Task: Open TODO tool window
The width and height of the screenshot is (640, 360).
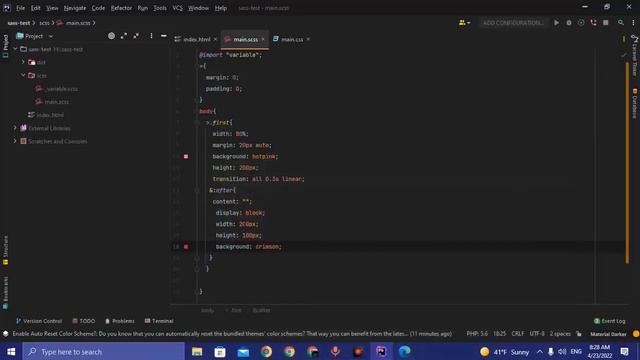Action: 84,321
